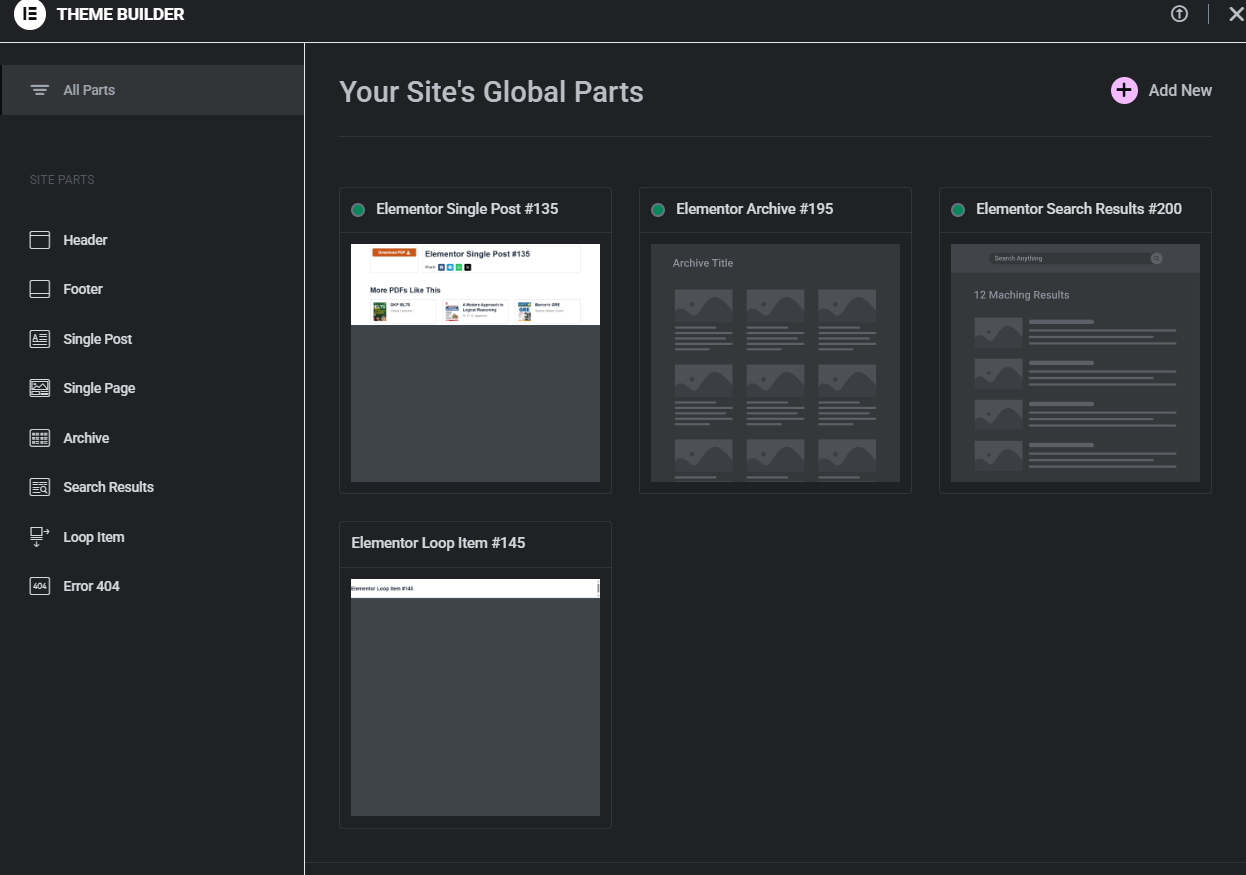The width and height of the screenshot is (1246, 875).
Task: Click the All Parts filter icon
Action: tap(40, 90)
